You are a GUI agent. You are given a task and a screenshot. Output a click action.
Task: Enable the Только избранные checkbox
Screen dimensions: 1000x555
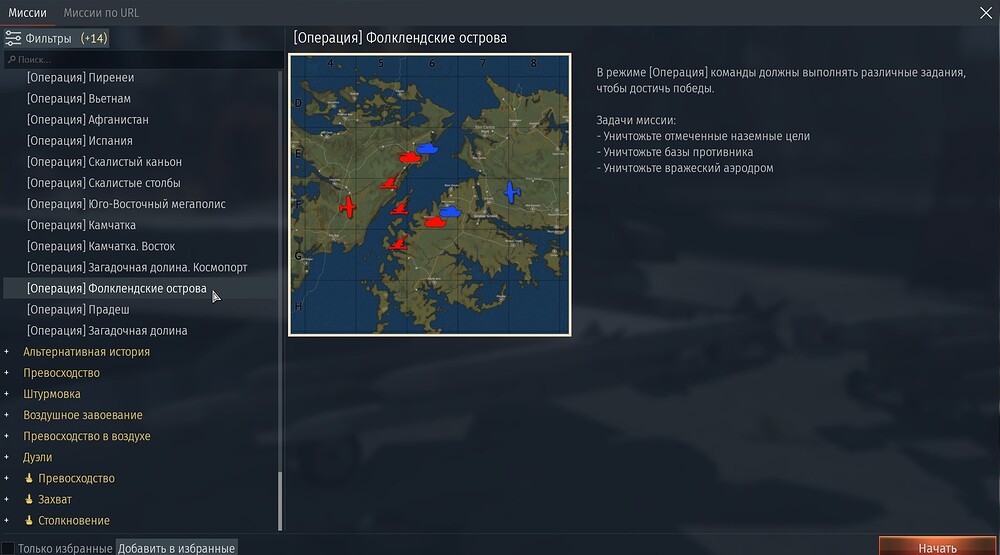coord(9,548)
